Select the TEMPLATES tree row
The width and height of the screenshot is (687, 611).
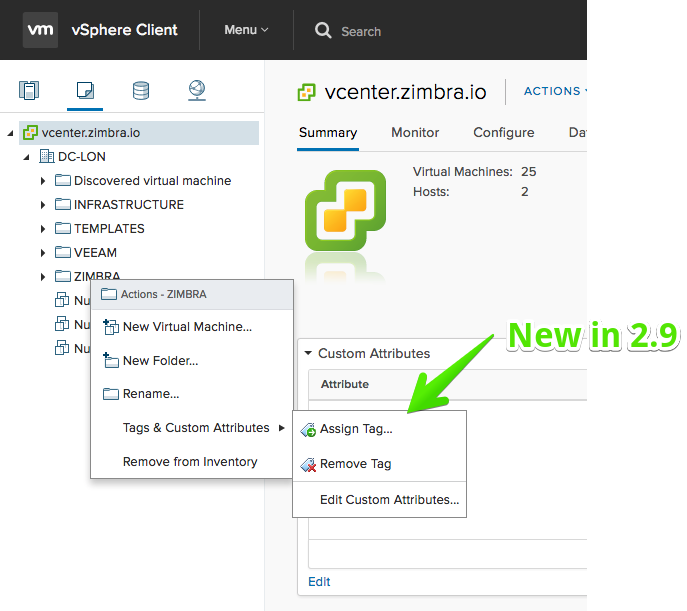pos(109,229)
